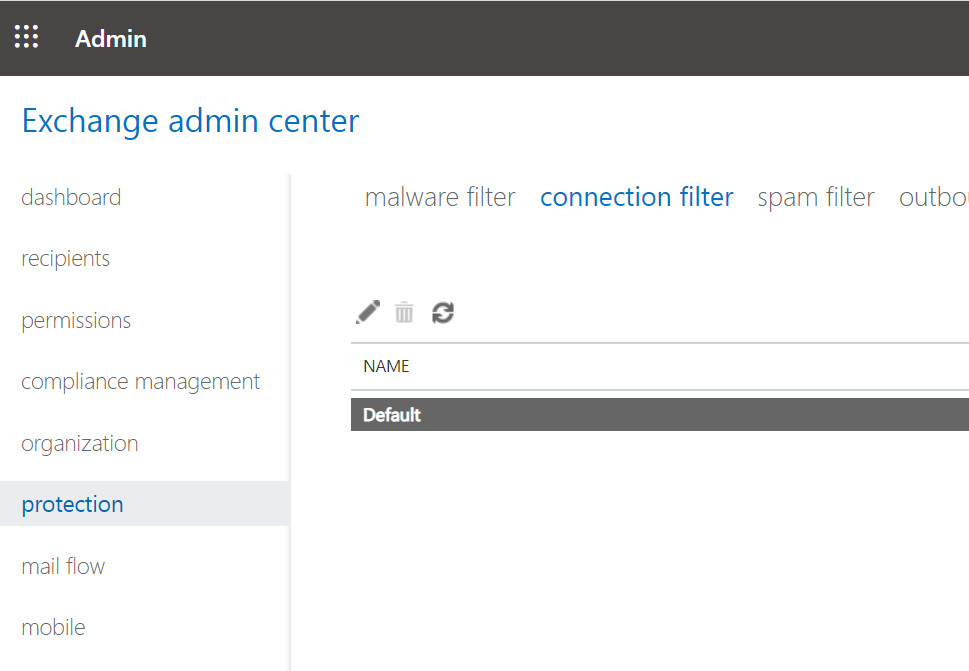Go to dashboard in the sidebar
969x671 pixels.
71,197
